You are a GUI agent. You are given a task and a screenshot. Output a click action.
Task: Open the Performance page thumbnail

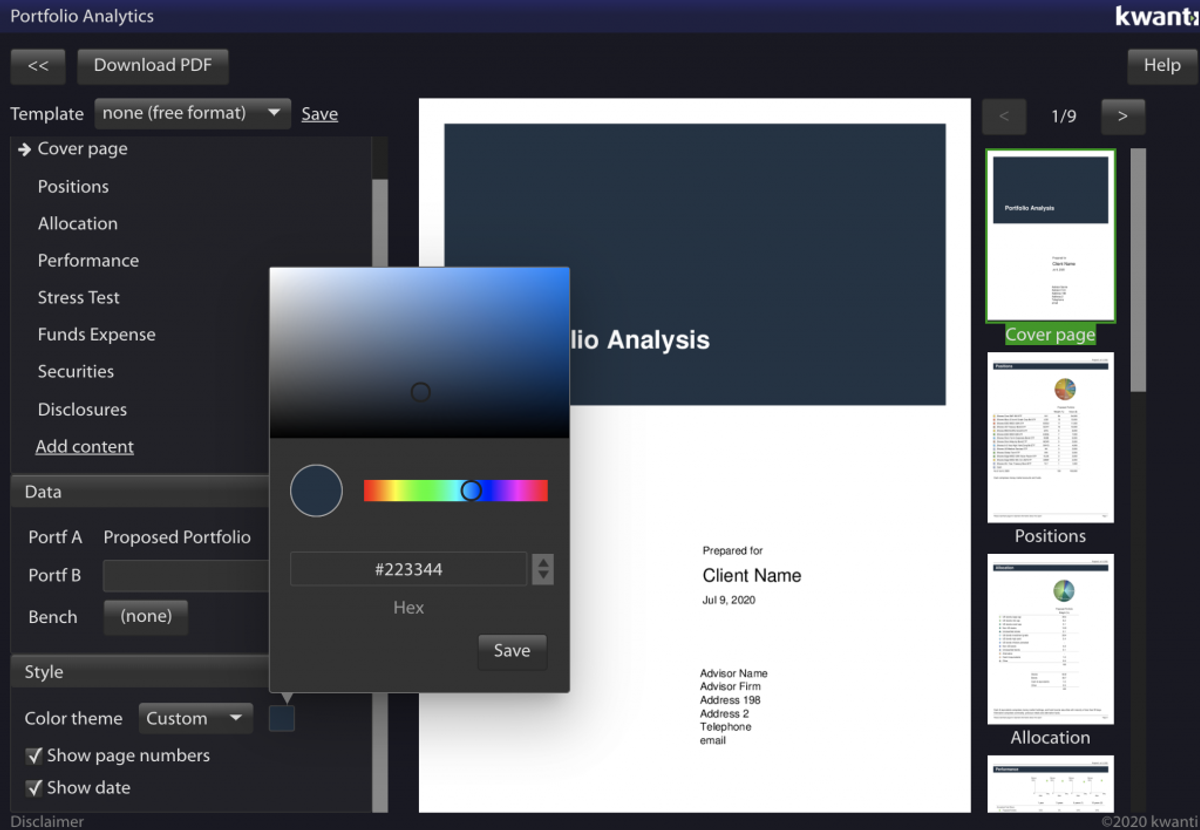(x=1050, y=785)
